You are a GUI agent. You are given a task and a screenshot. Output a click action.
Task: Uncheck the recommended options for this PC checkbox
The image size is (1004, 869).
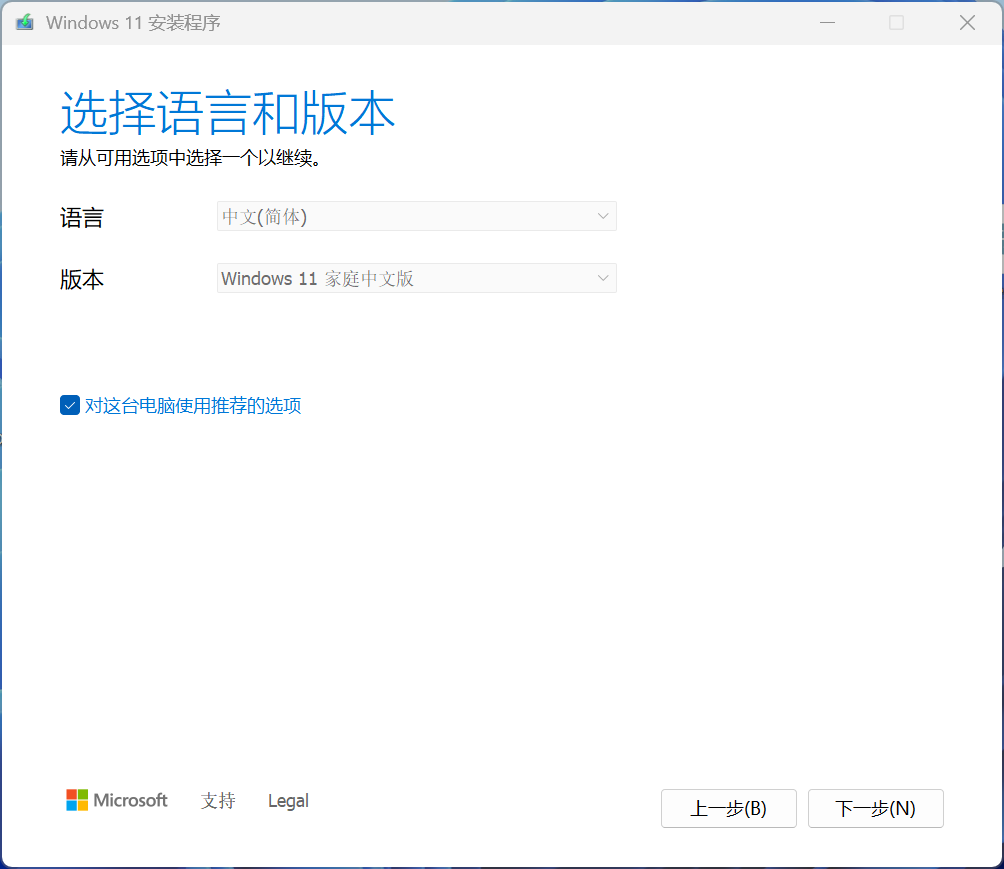[x=70, y=405]
